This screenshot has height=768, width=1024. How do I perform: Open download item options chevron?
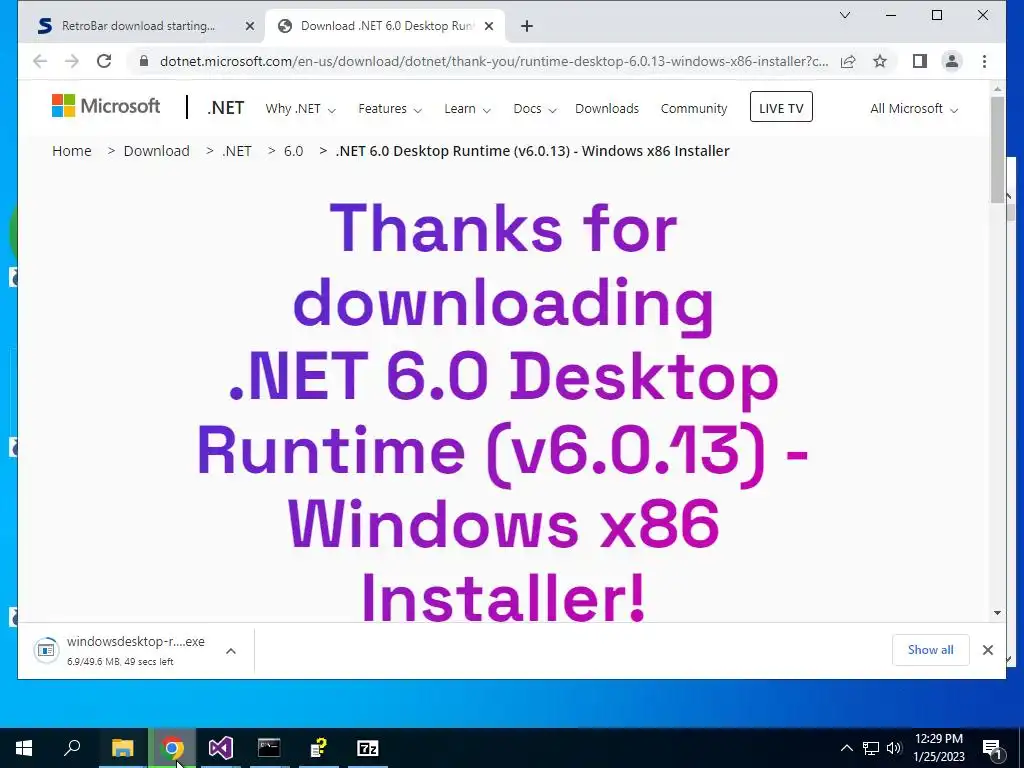[x=231, y=651]
